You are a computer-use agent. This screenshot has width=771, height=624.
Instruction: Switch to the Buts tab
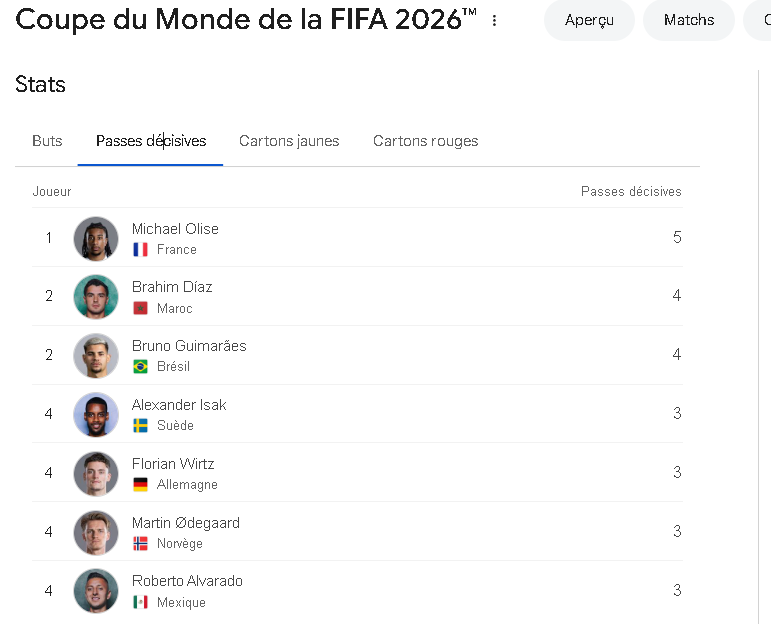(47, 141)
